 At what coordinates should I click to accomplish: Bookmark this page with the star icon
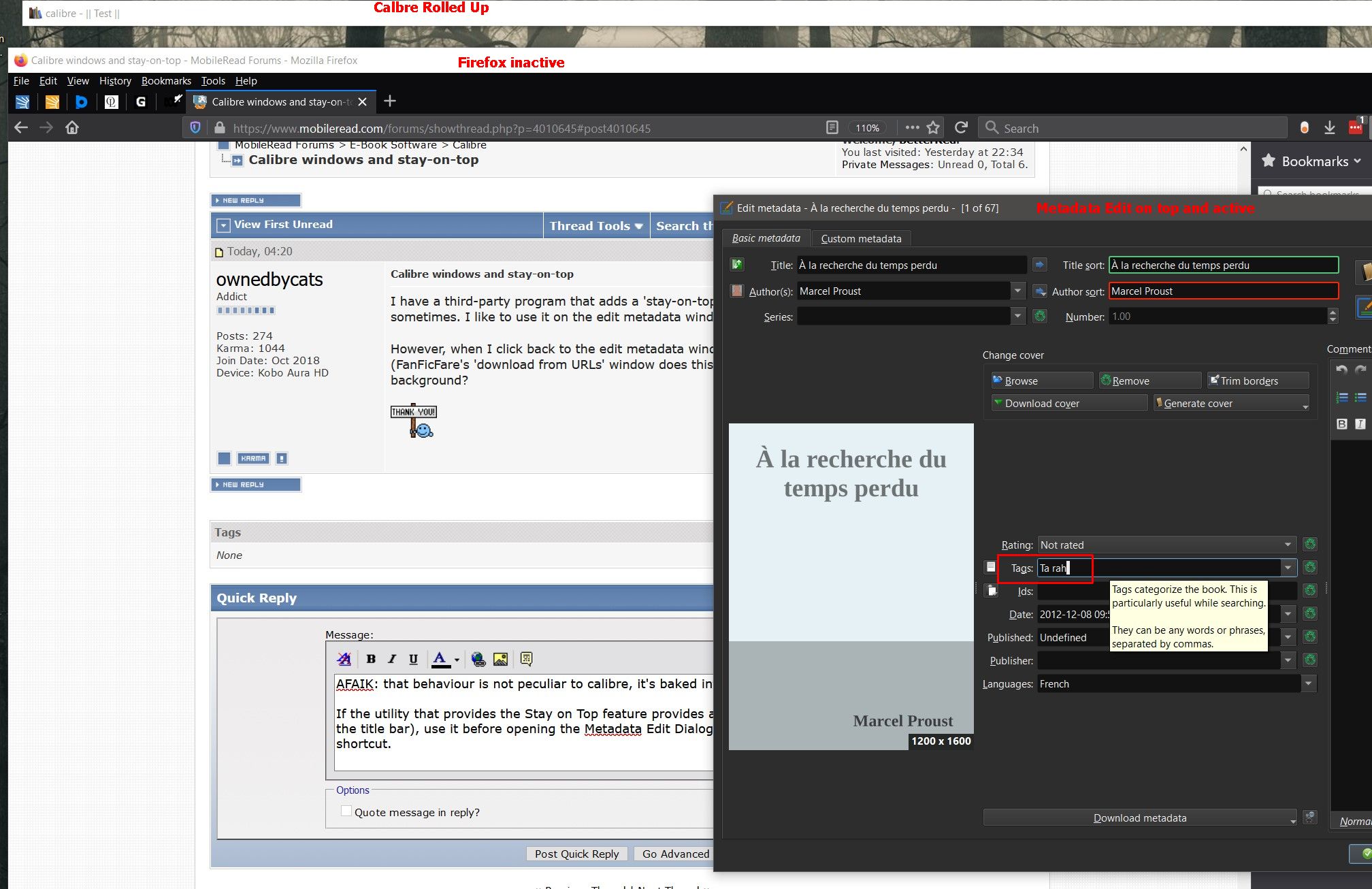point(933,128)
